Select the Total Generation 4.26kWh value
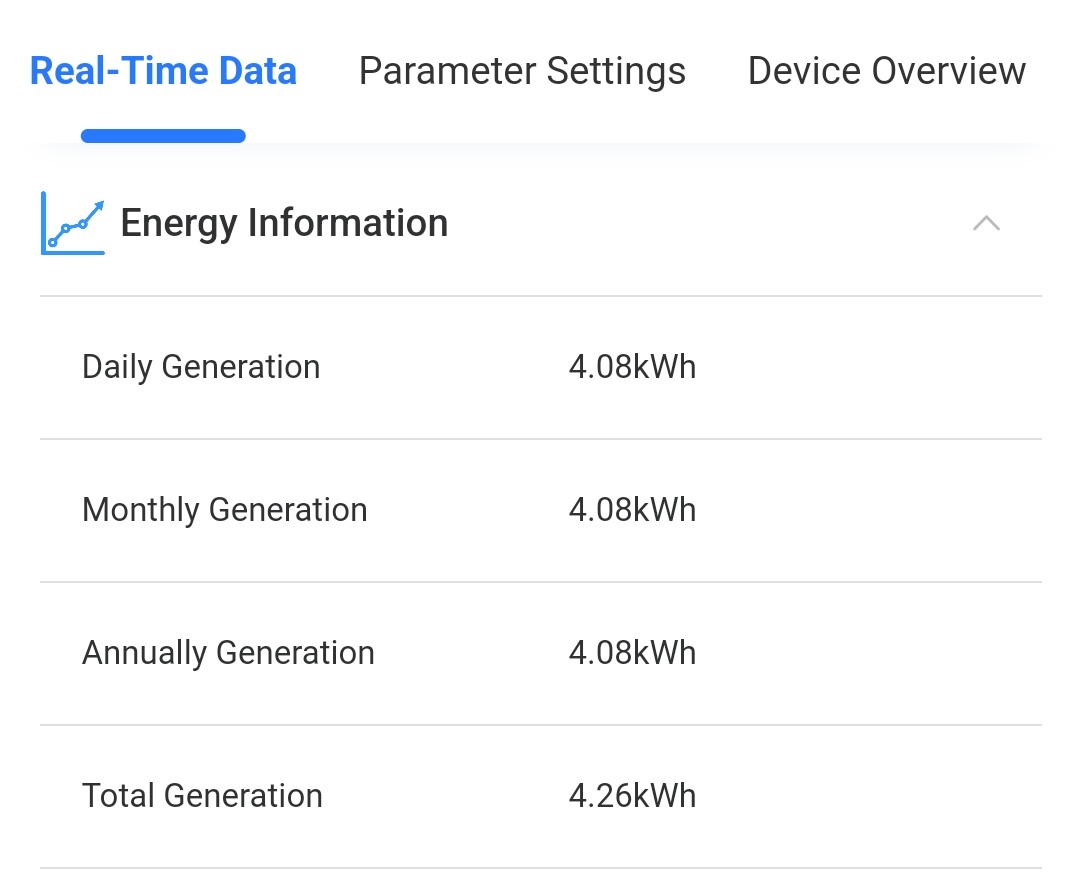 coord(632,796)
